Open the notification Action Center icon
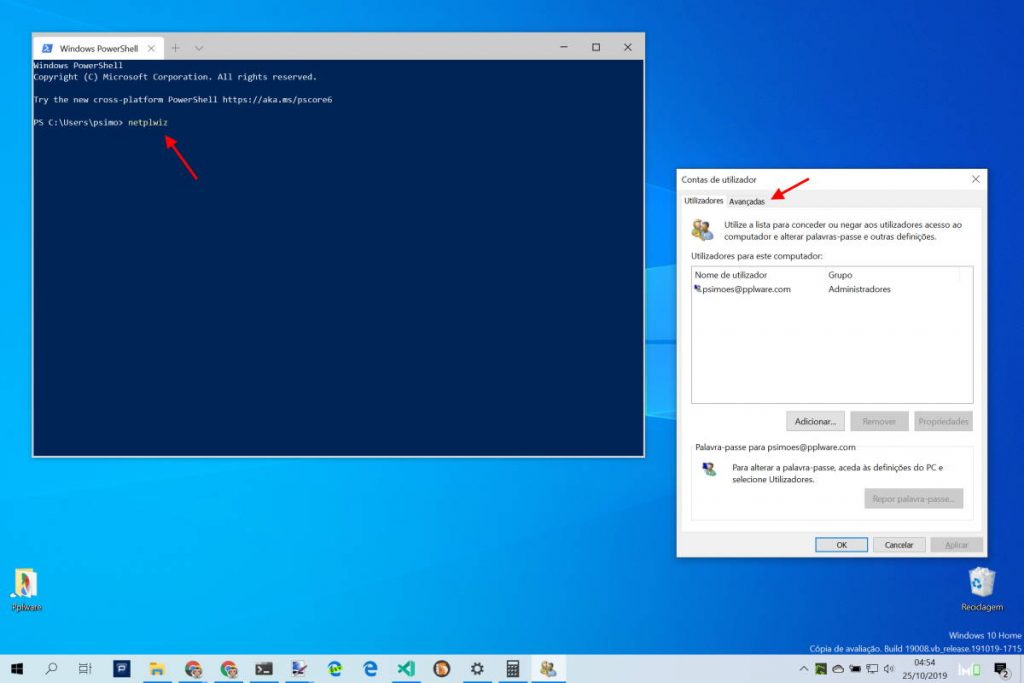 tap(1000, 669)
